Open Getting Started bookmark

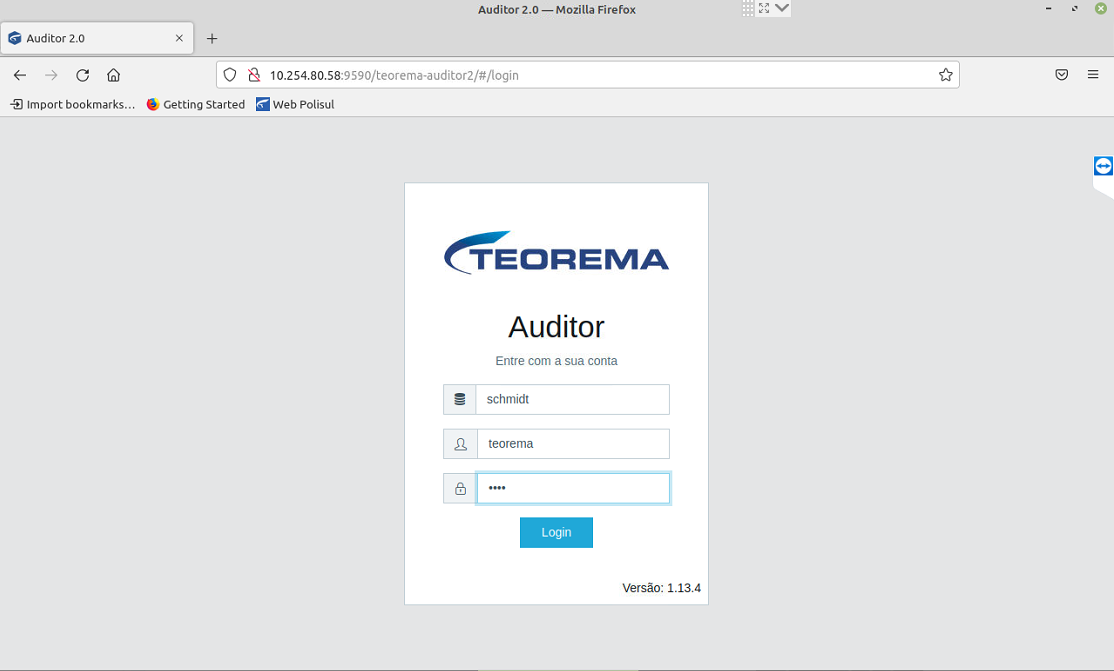point(195,104)
